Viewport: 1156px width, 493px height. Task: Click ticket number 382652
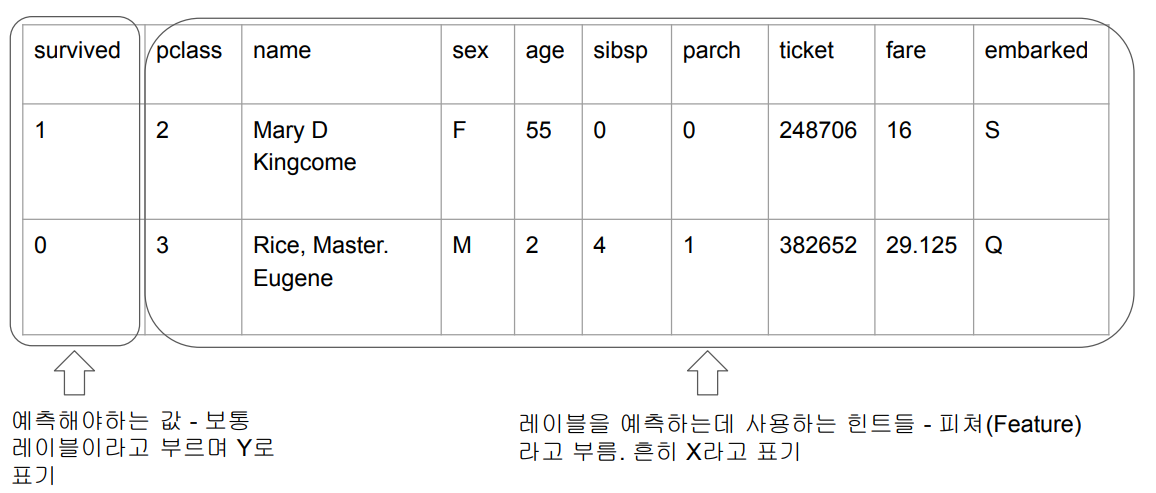818,245
